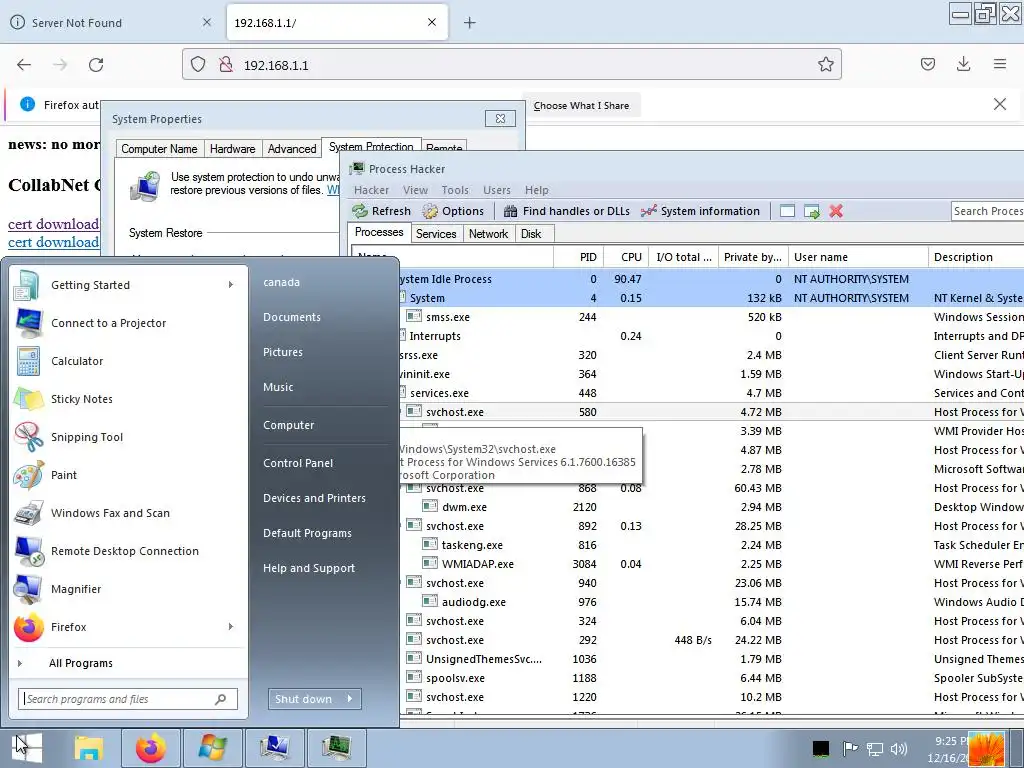Open the Hacker menu

click(371, 190)
